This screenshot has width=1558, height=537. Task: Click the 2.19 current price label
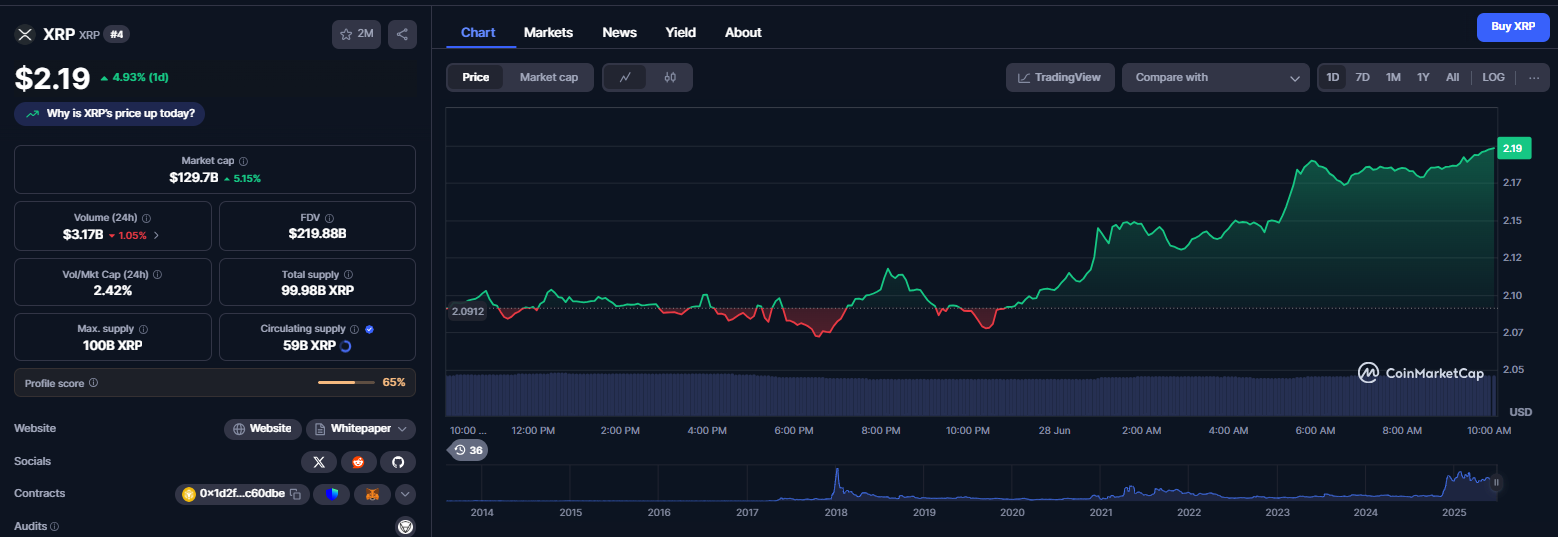[x=1513, y=148]
